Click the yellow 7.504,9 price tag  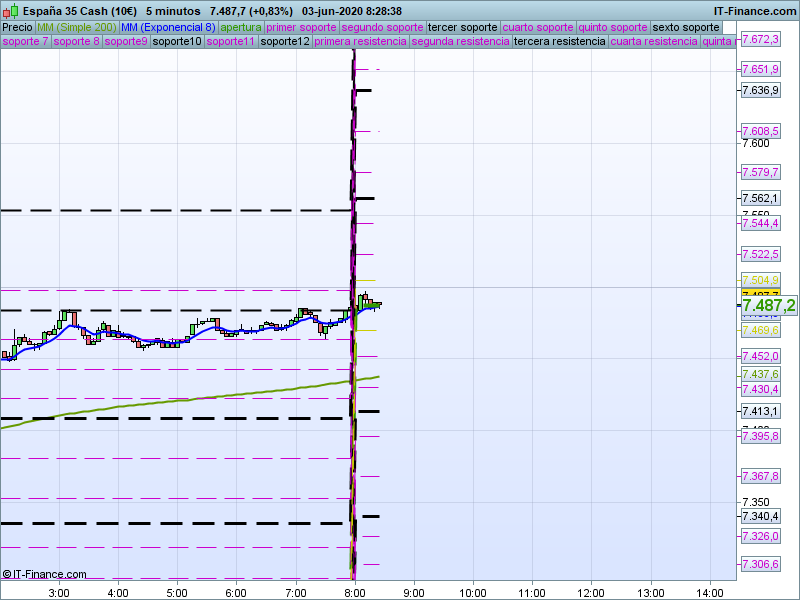[x=760, y=279]
